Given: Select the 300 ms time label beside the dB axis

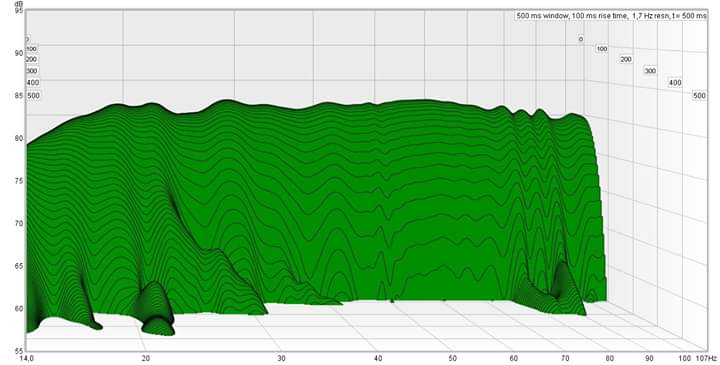Looking at the screenshot, I should 32,71.
